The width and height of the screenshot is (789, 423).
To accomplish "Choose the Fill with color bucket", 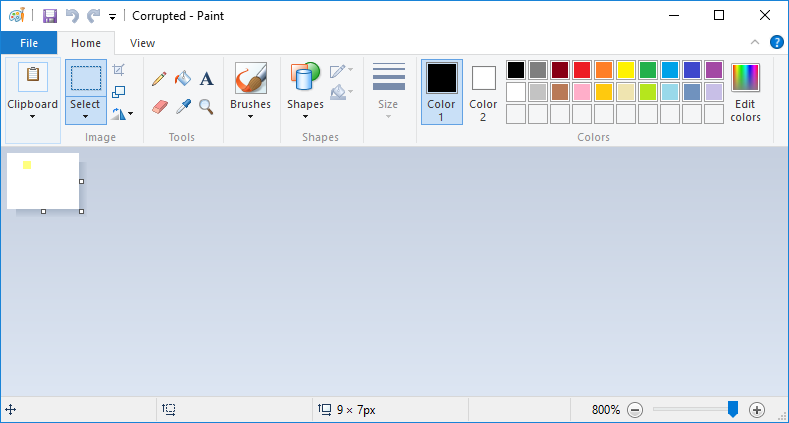I will click(x=183, y=78).
